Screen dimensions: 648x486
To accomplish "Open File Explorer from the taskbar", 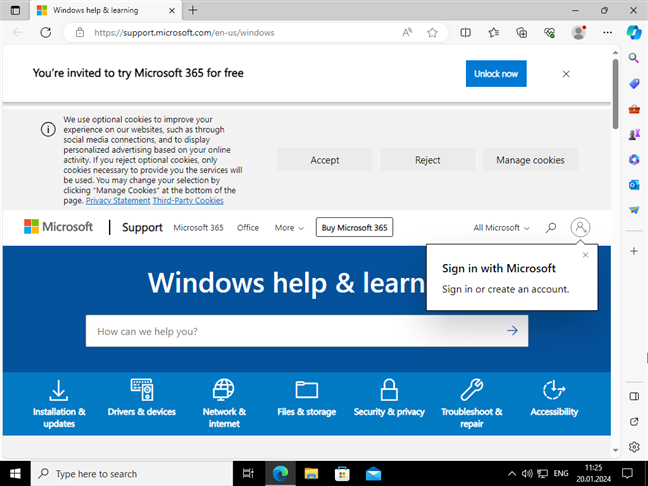I will tap(311, 474).
